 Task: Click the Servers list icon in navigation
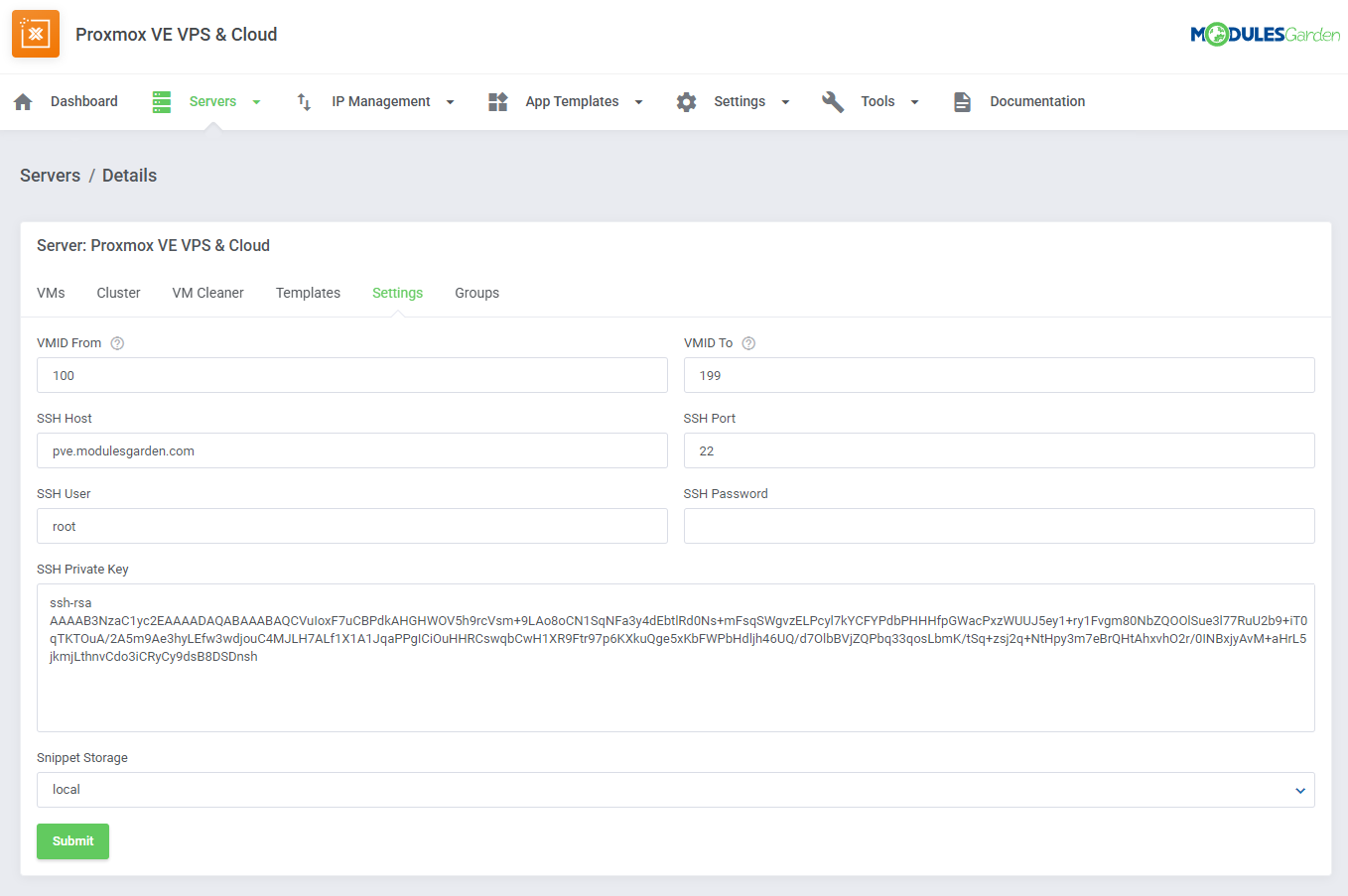pyautogui.click(x=161, y=100)
